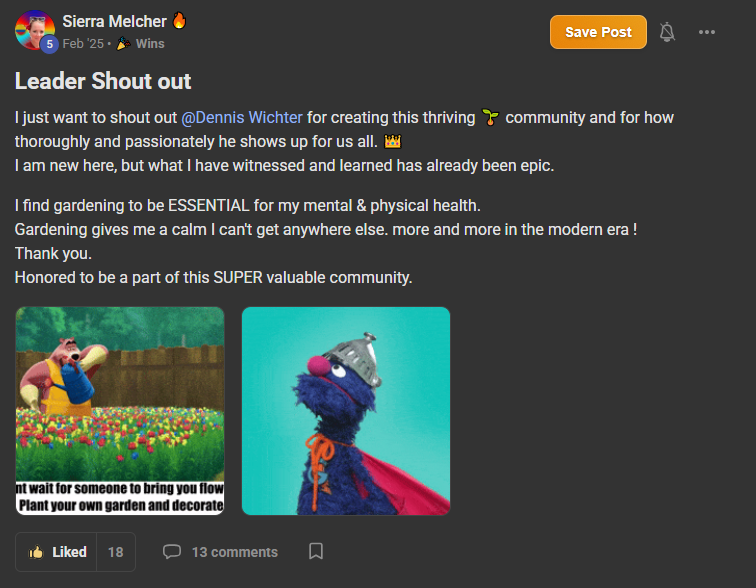Viewport: 756px width, 588px height.
Task: Unlike the post via thumbs-up icon
Action: (36, 552)
